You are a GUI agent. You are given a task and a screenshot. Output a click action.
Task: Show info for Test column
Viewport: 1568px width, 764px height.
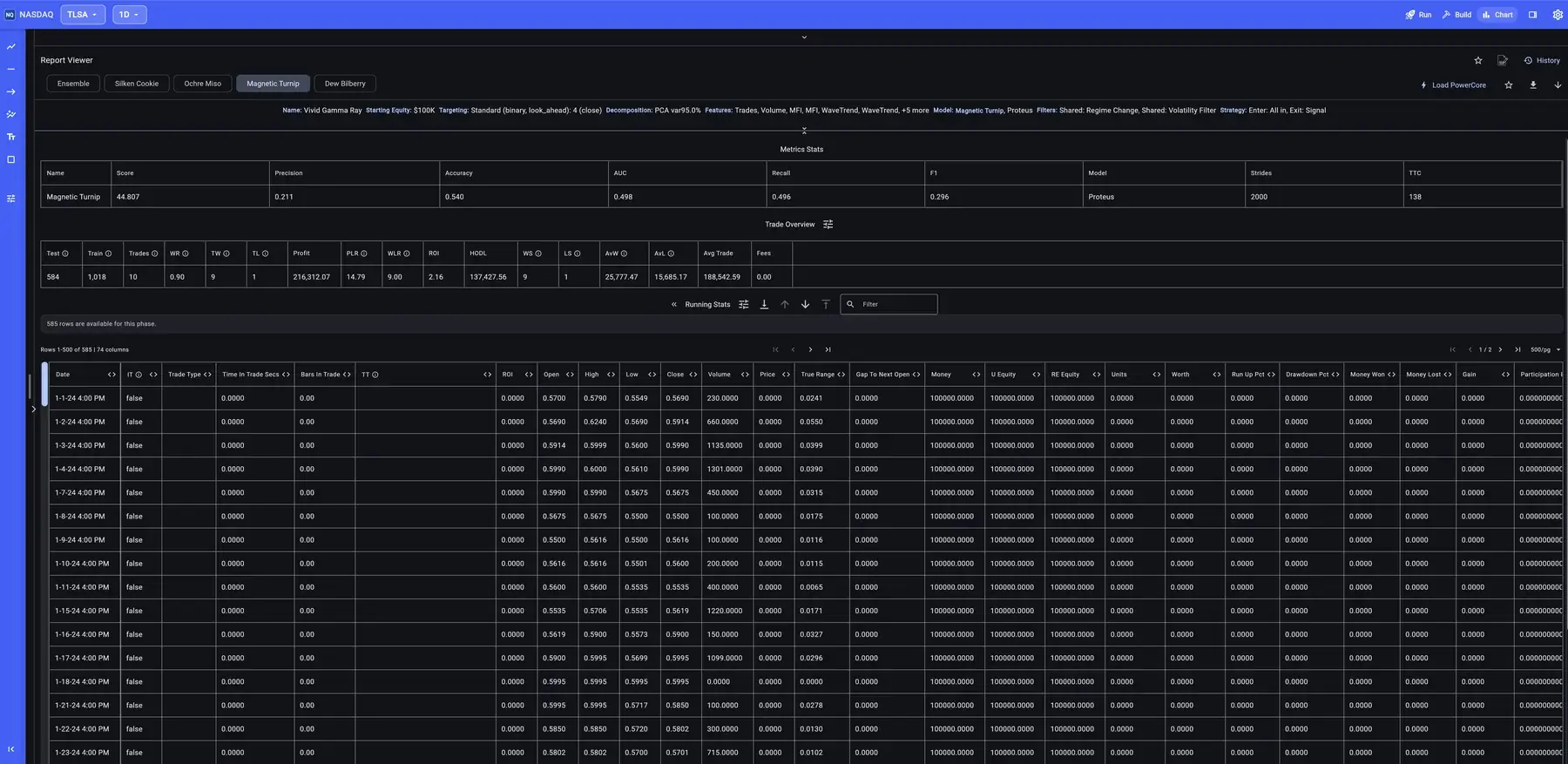tap(65, 254)
